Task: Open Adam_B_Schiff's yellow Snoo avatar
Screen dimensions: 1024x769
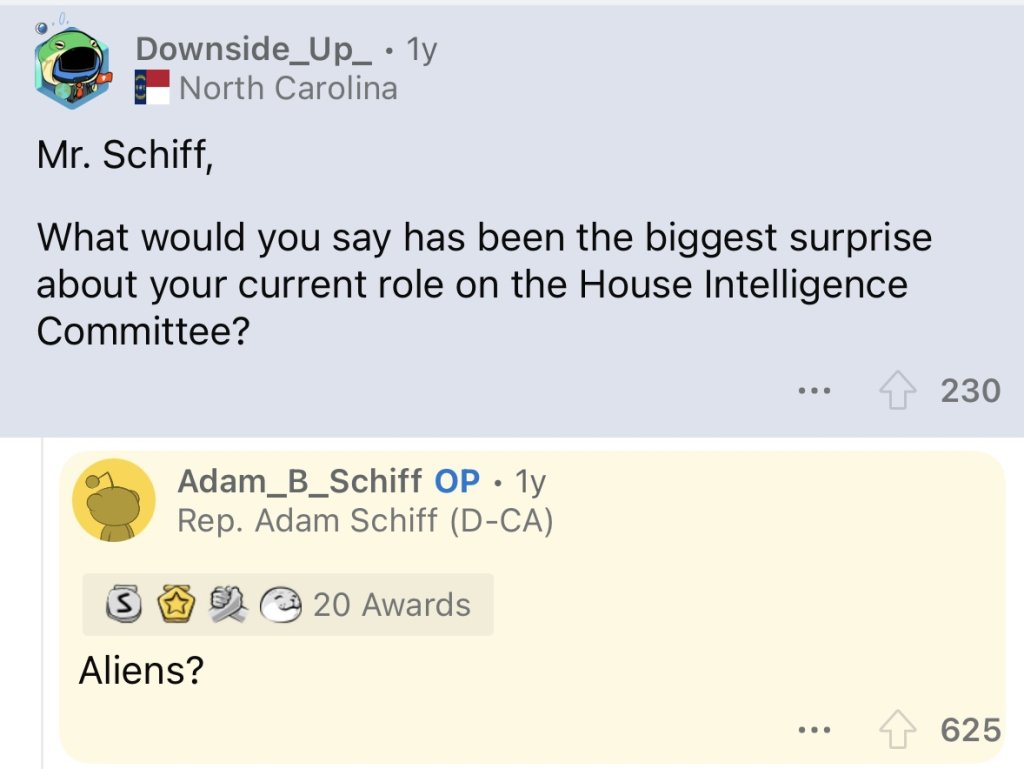Action: click(x=114, y=500)
